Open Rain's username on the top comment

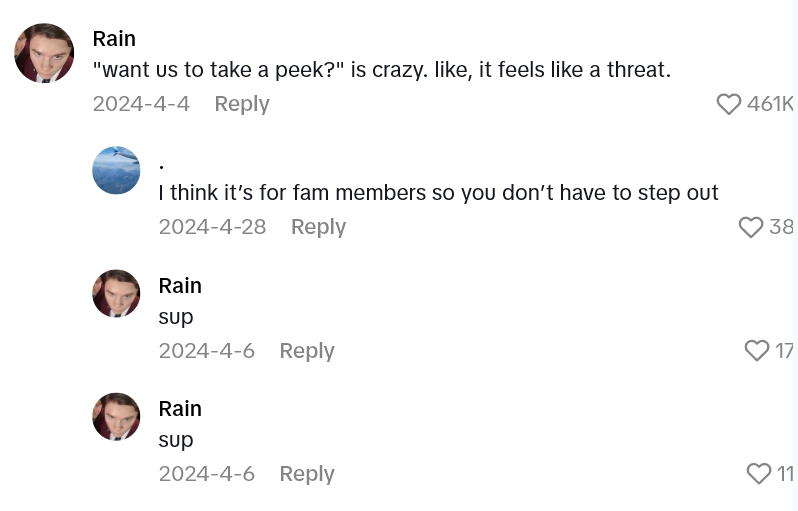[x=114, y=39]
